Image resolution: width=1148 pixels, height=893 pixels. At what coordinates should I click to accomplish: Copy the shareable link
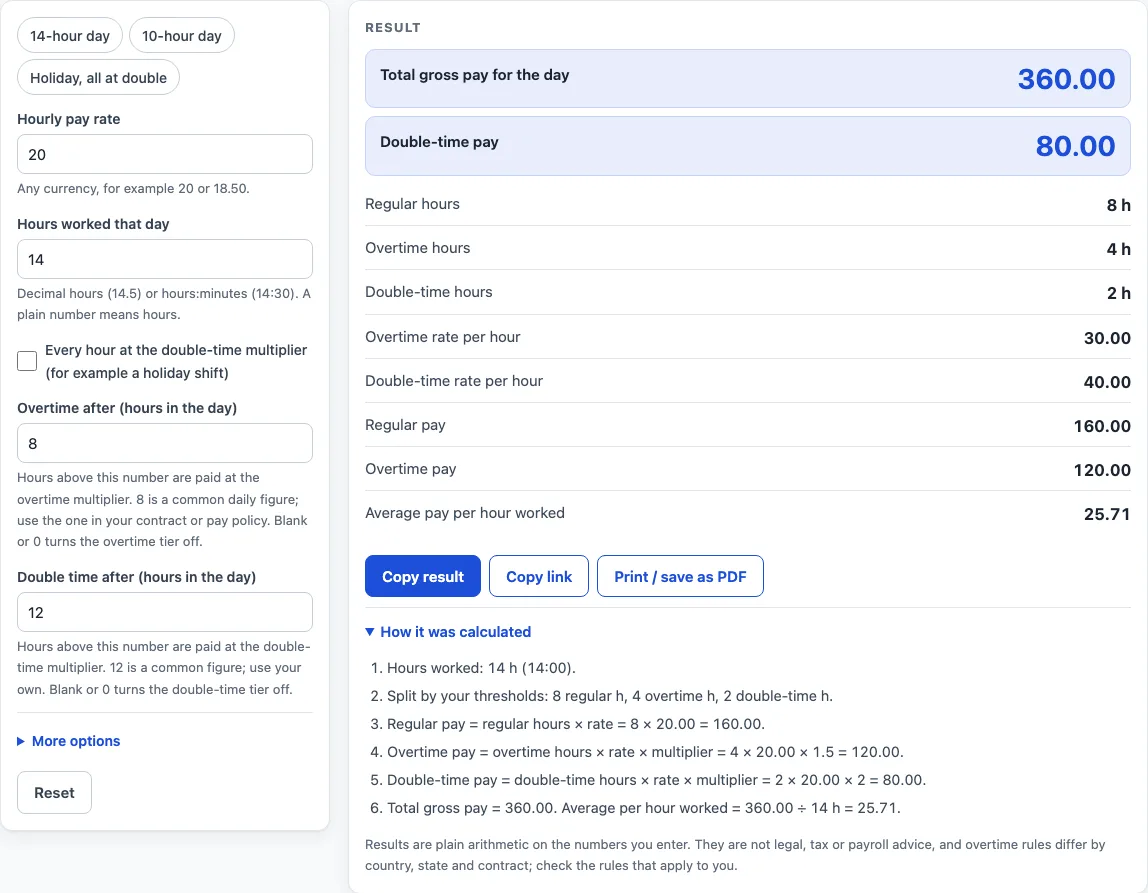pos(539,577)
